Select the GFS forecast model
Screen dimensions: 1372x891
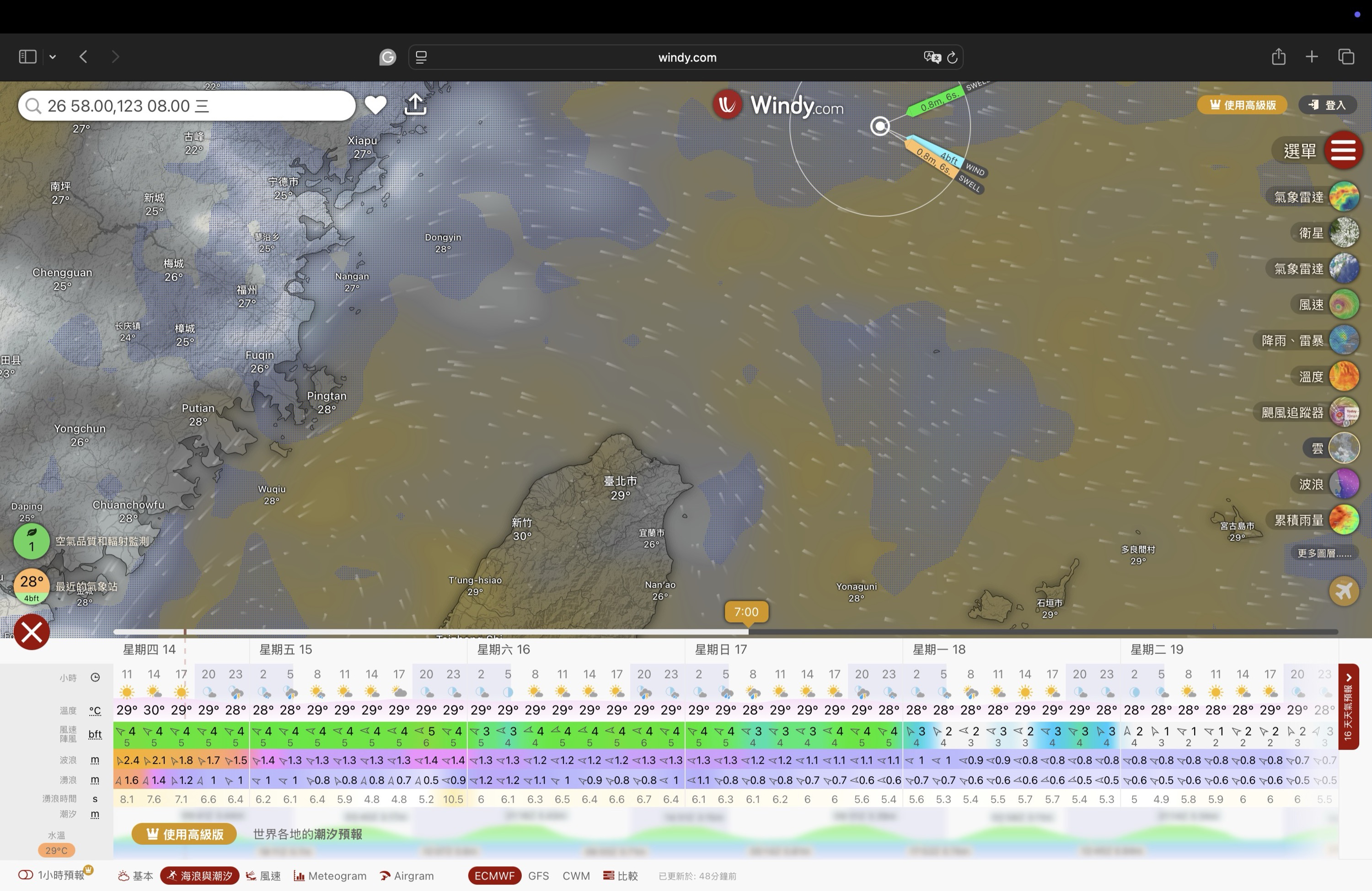click(538, 875)
